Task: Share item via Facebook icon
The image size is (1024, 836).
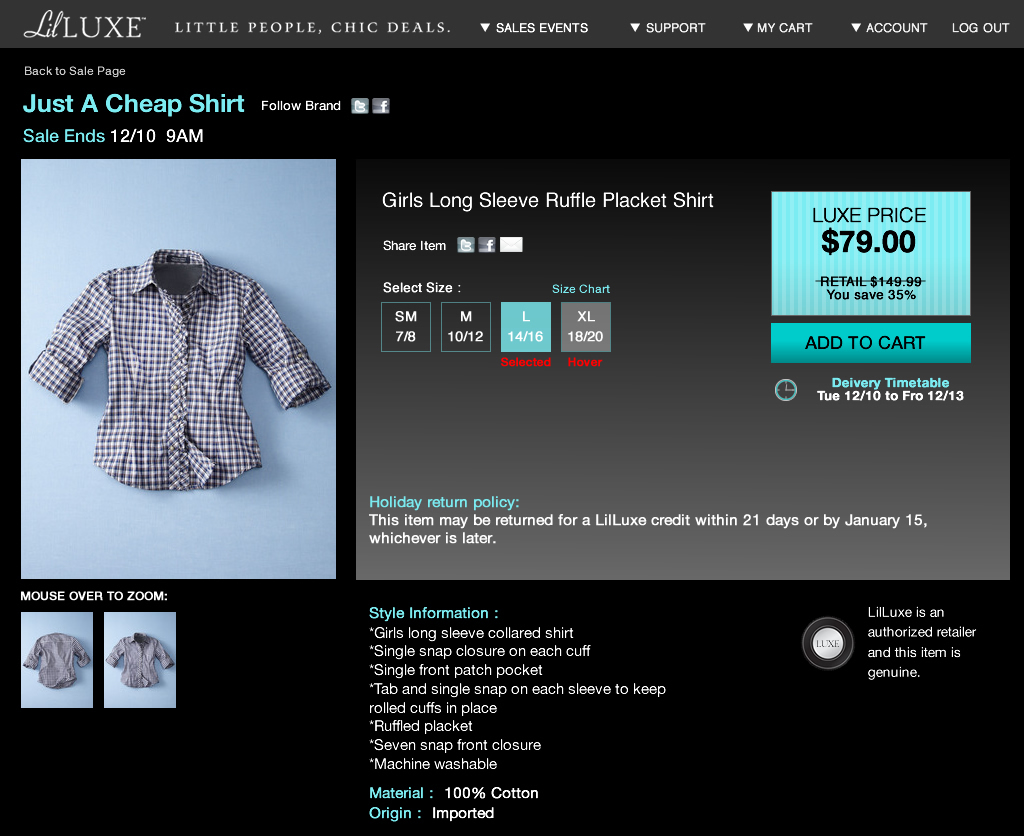Action: tap(487, 245)
